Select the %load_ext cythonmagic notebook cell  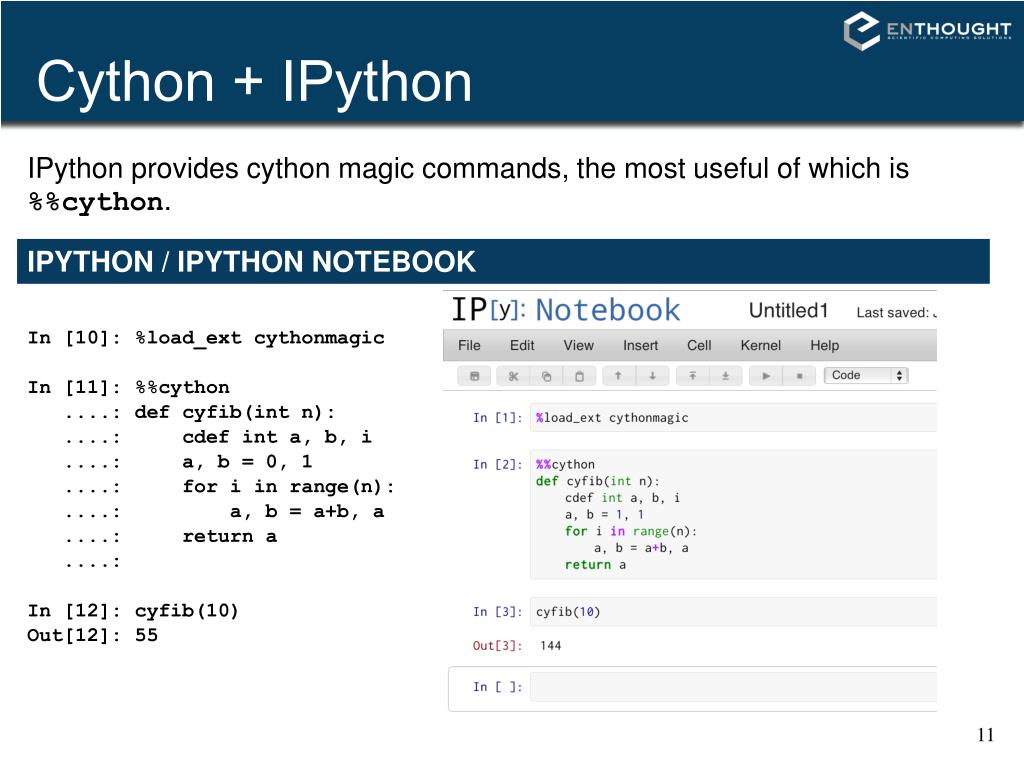[733, 418]
